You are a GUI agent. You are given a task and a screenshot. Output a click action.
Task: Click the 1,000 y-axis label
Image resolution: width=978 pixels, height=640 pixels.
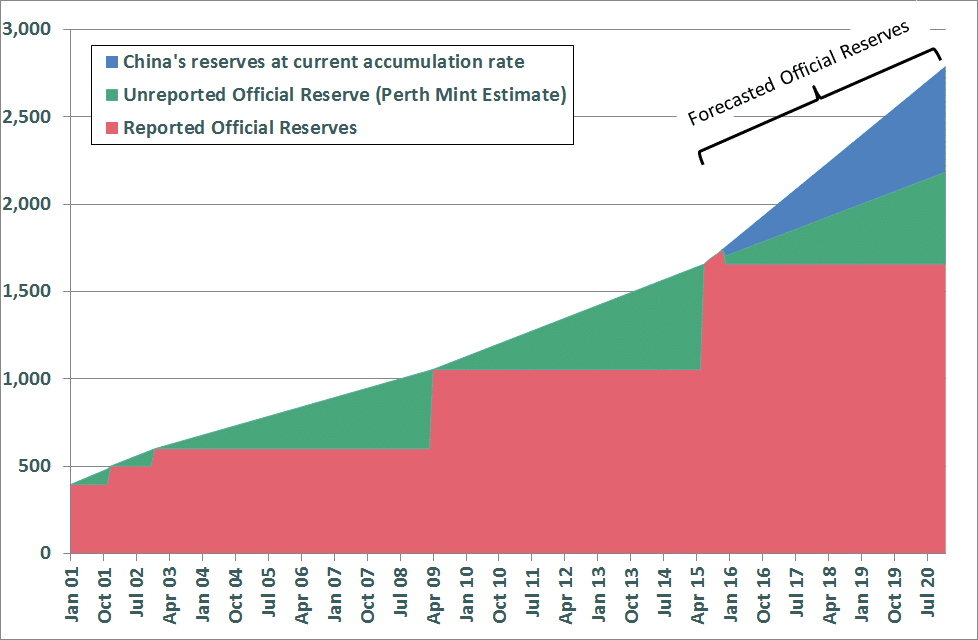26,379
